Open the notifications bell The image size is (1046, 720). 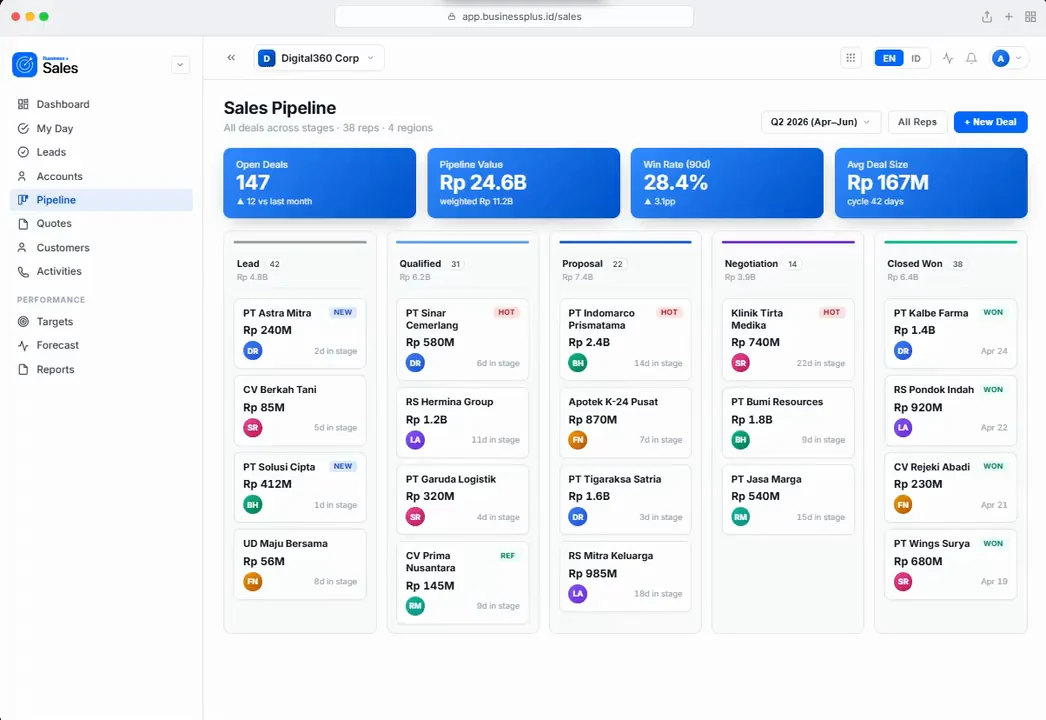(x=971, y=58)
